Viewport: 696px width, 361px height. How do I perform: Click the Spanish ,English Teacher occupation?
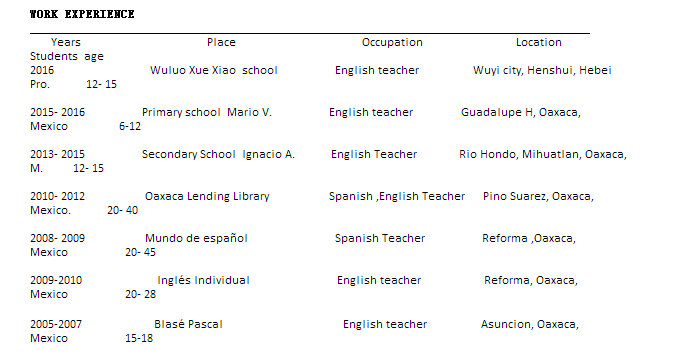pyautogui.click(x=396, y=196)
